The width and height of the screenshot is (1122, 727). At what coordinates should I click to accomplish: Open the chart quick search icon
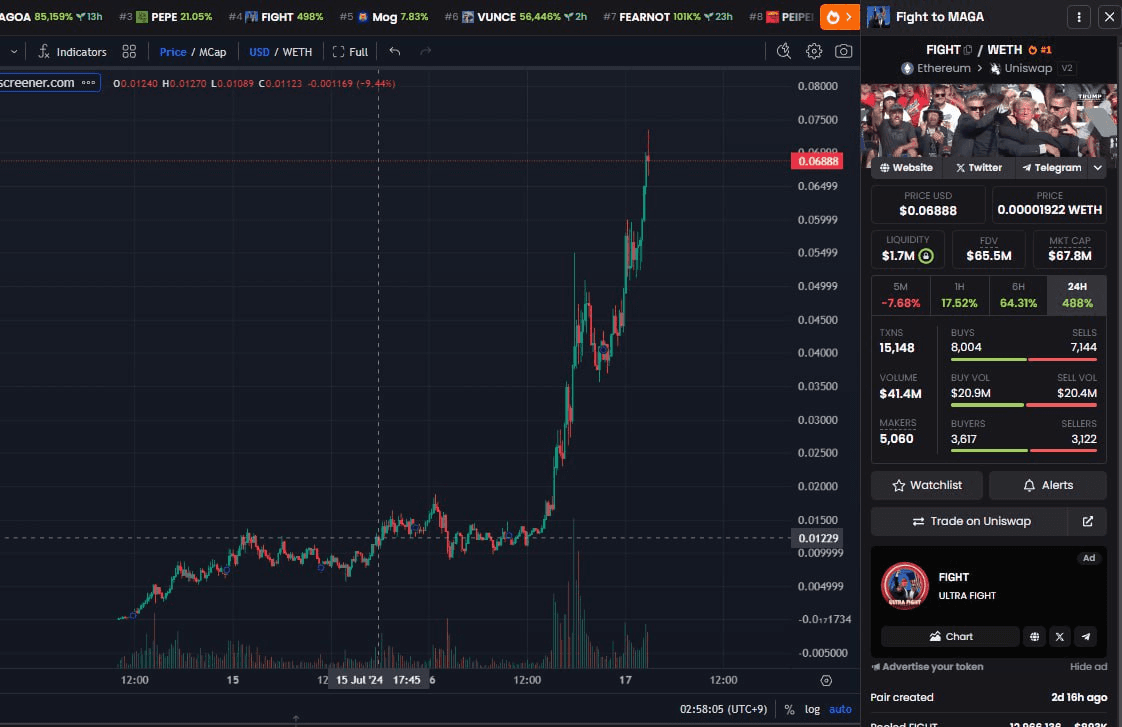click(x=784, y=51)
